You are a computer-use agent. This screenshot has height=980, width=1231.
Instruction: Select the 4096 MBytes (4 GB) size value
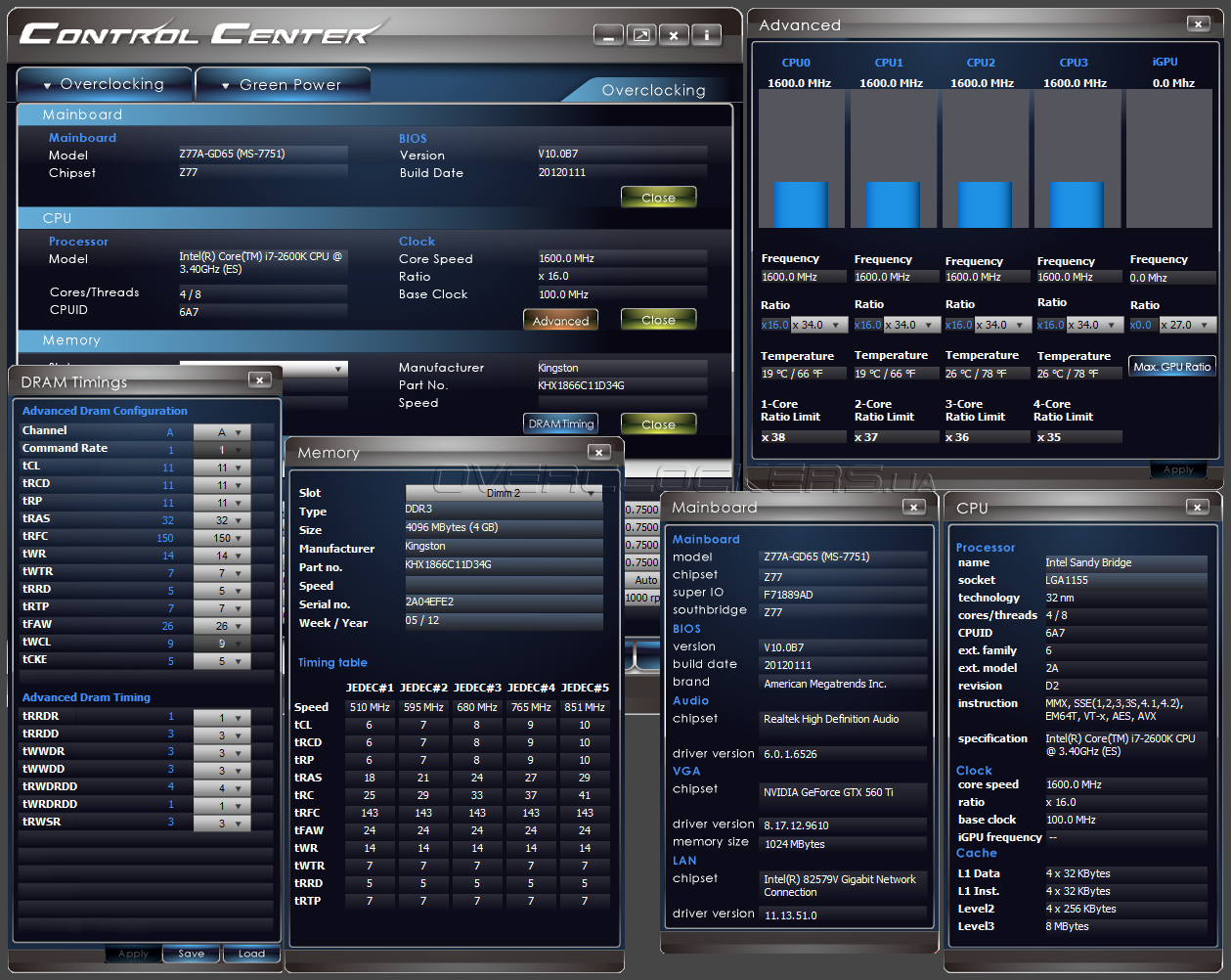504,528
